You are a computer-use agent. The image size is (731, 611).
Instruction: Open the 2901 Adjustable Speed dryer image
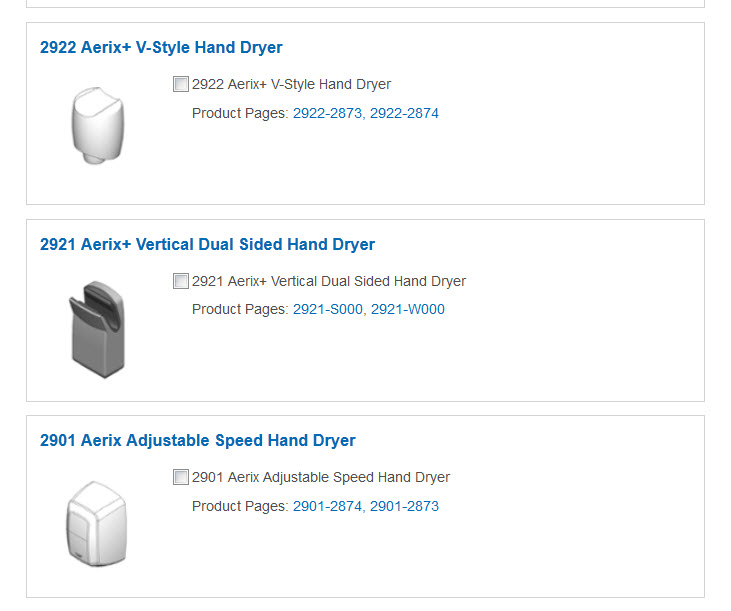click(97, 524)
